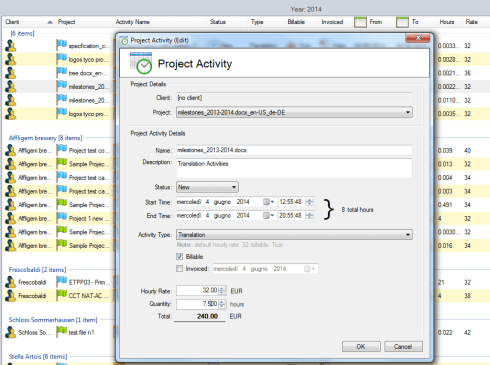This screenshot has width=490, height=365.
Task: Collapse the Stella Artois [6 items] group
Action: [38, 356]
